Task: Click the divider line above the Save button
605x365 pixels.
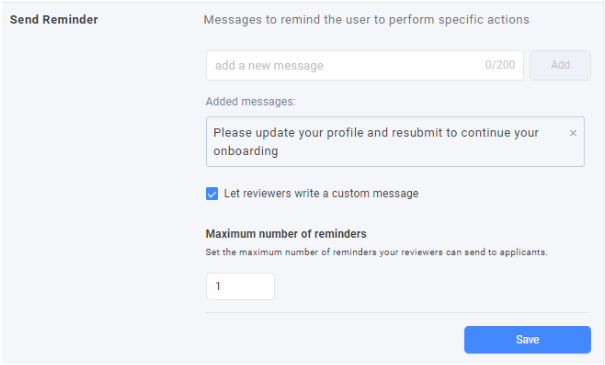Action: 398,313
